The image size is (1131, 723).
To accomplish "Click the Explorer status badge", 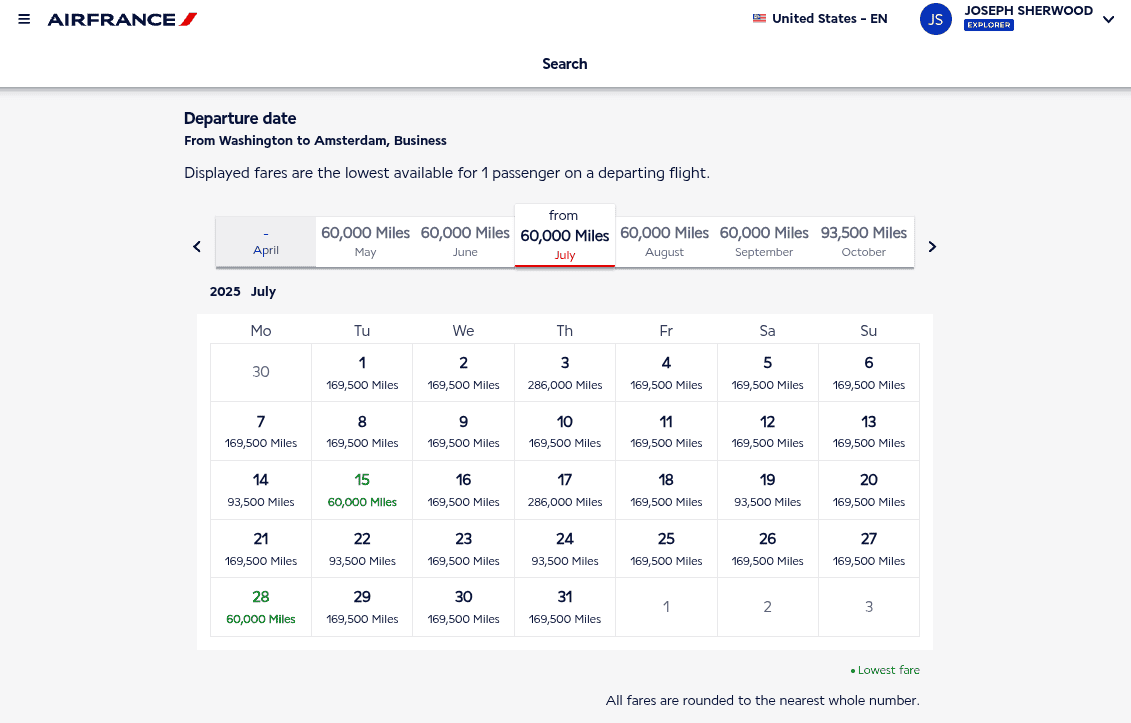I will pyautogui.click(x=988, y=24).
